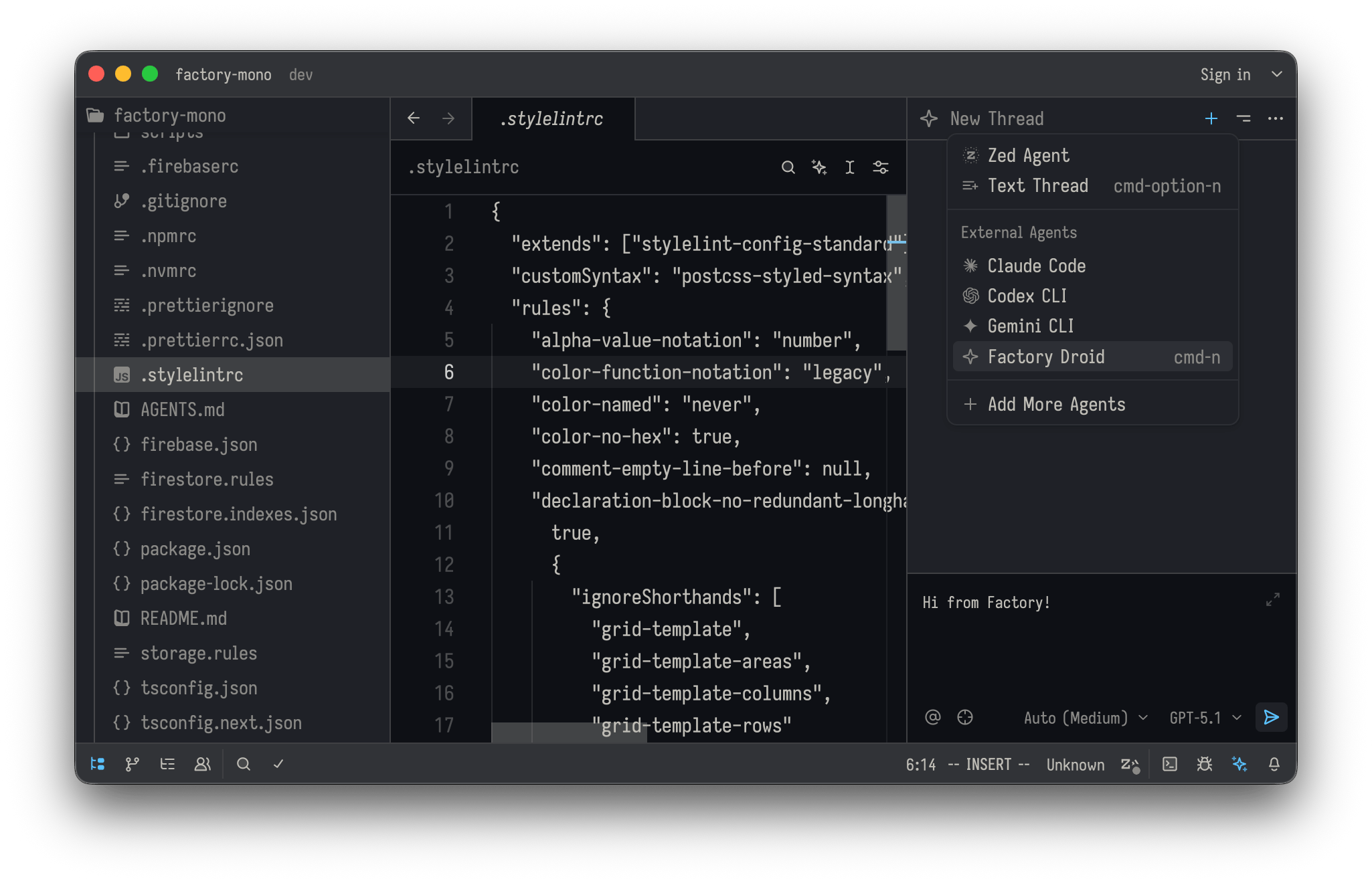
Task: Click the crosshair icon beside the @ icon
Action: (965, 717)
